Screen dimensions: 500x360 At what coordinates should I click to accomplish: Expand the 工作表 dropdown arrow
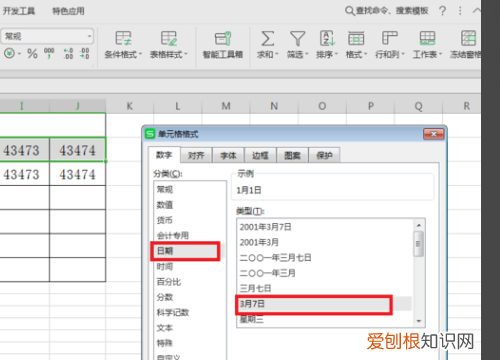tap(440, 54)
